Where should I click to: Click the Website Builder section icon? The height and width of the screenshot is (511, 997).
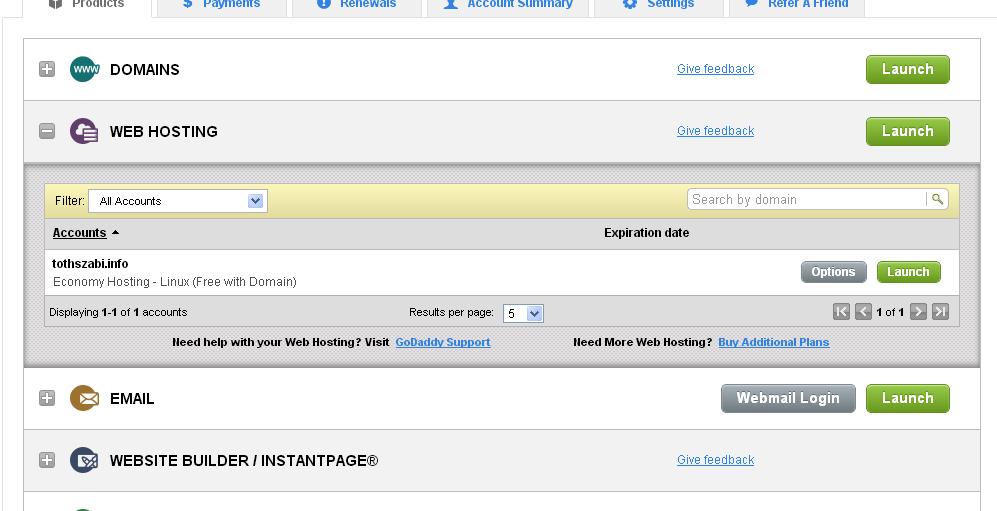pos(85,460)
